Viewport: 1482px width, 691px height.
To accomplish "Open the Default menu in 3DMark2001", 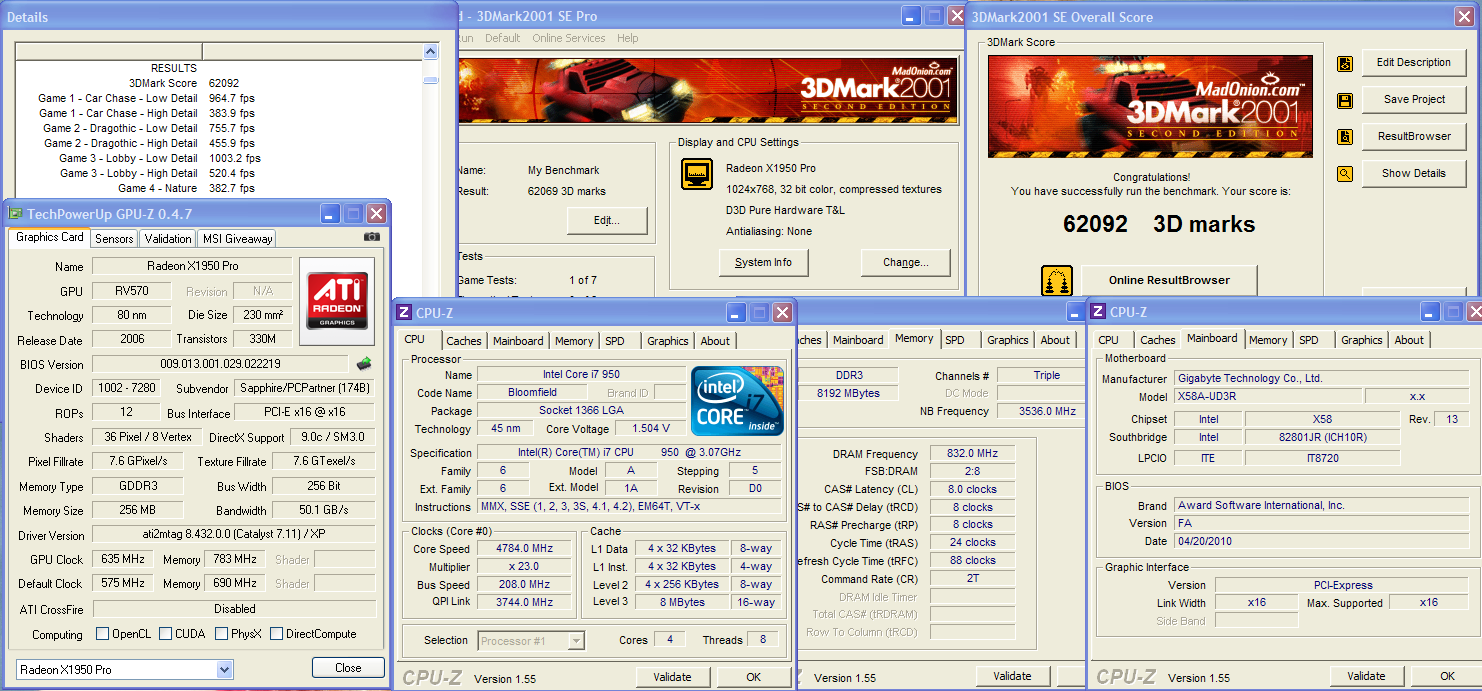I will (x=502, y=38).
